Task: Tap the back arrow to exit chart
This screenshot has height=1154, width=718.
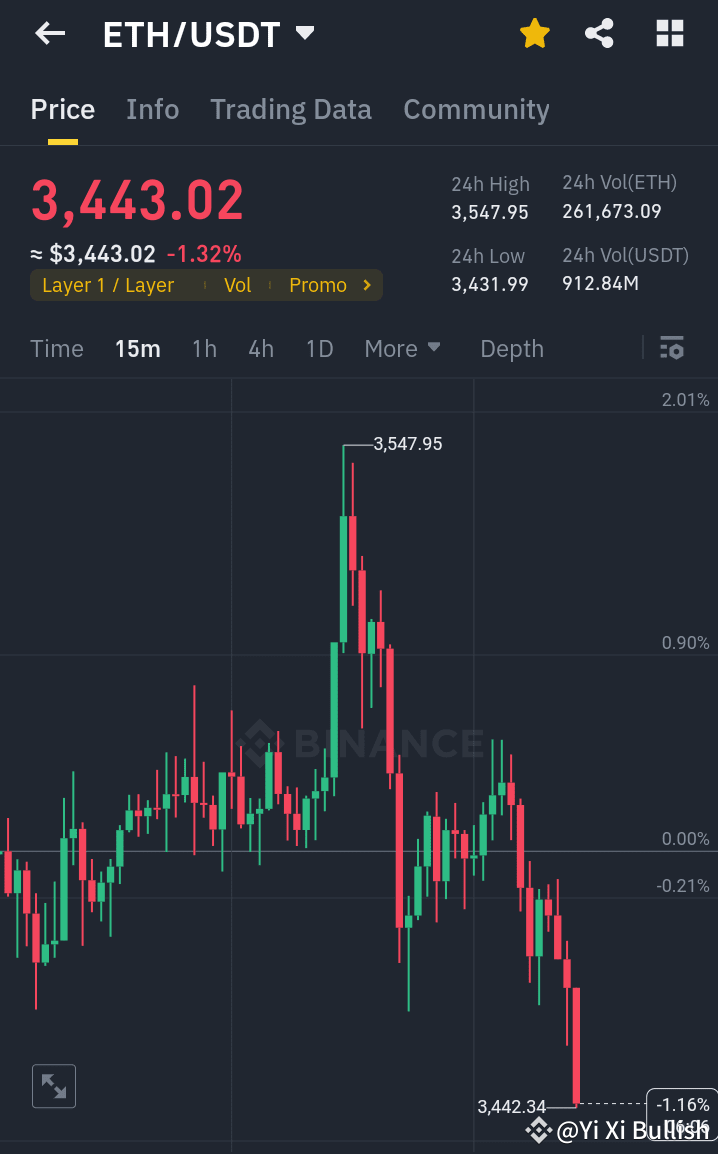Action: (x=48, y=33)
